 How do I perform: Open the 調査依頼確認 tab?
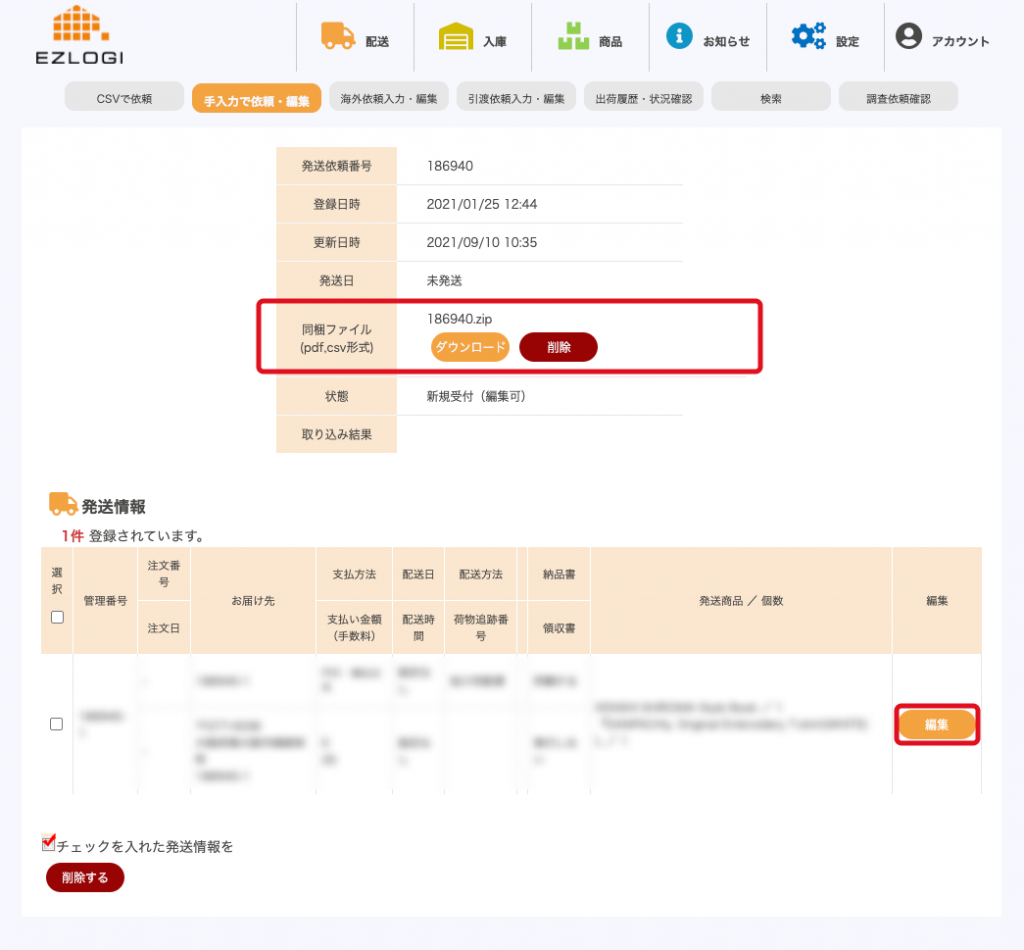pyautogui.click(x=898, y=97)
